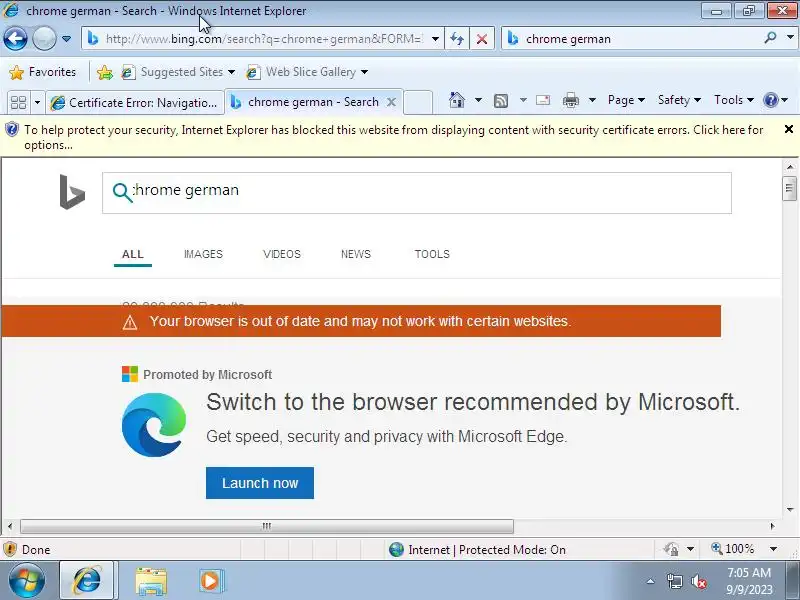
Task: Click the security information bar message
Action: click(393, 137)
